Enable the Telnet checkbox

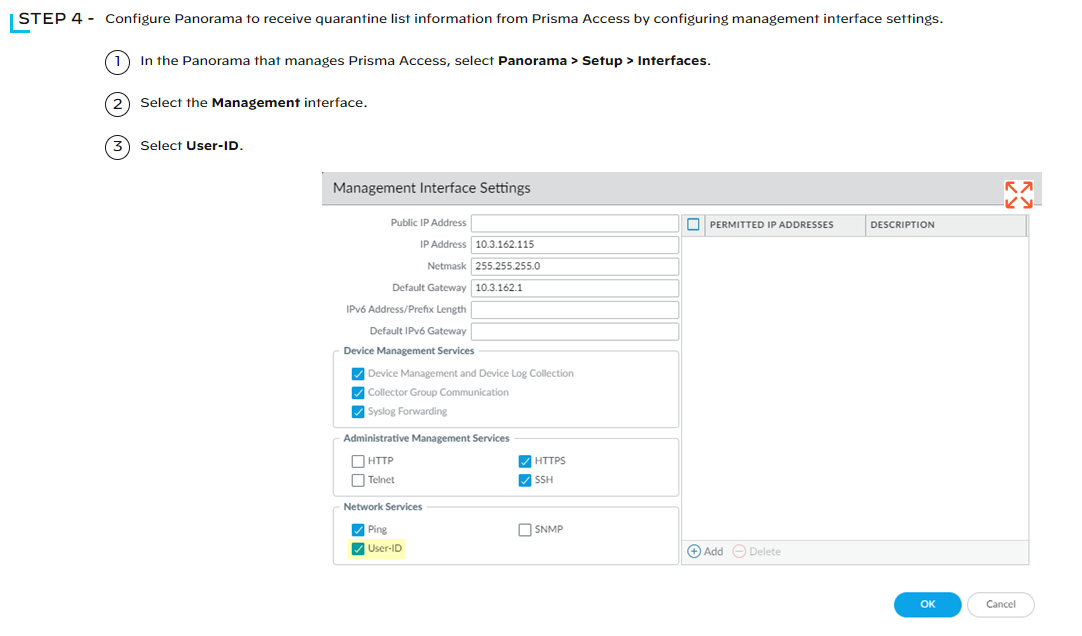[x=358, y=480]
